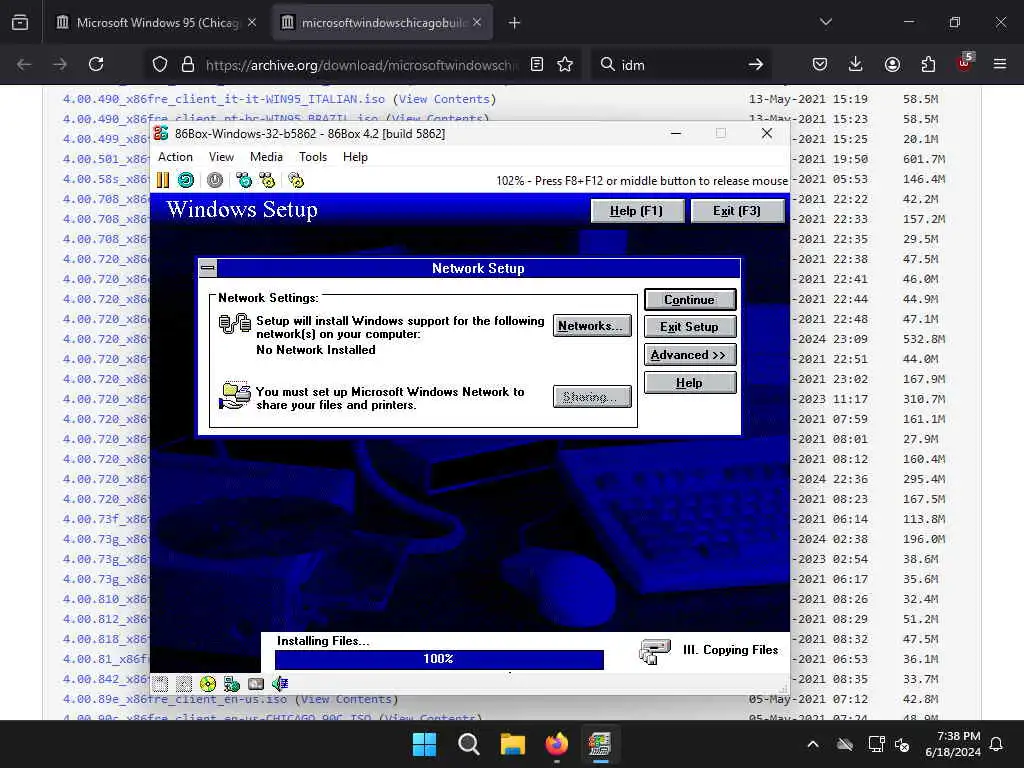
Task: Open Firefox hamburger application menu
Action: pyautogui.click(x=1000, y=64)
